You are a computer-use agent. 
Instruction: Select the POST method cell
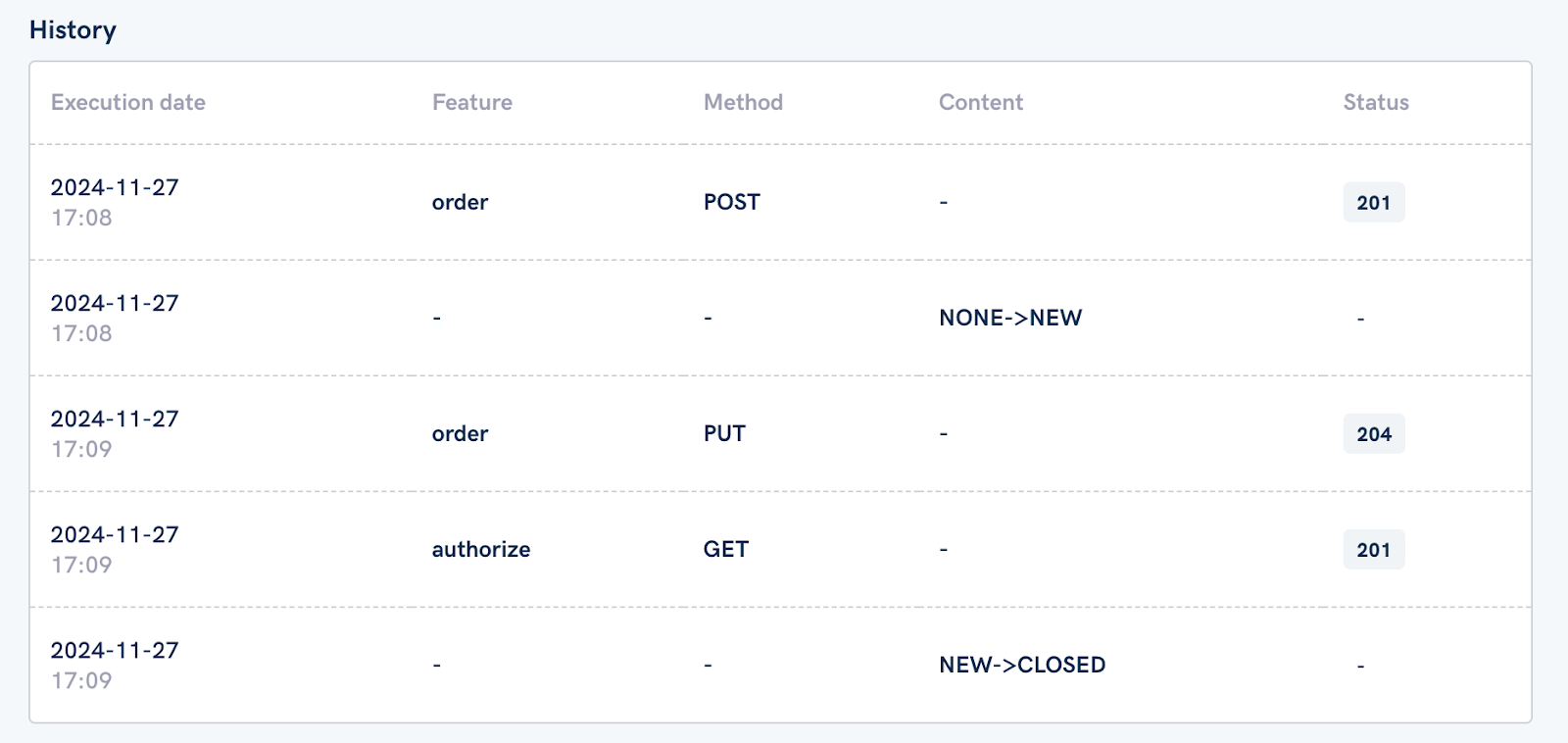[x=732, y=202]
